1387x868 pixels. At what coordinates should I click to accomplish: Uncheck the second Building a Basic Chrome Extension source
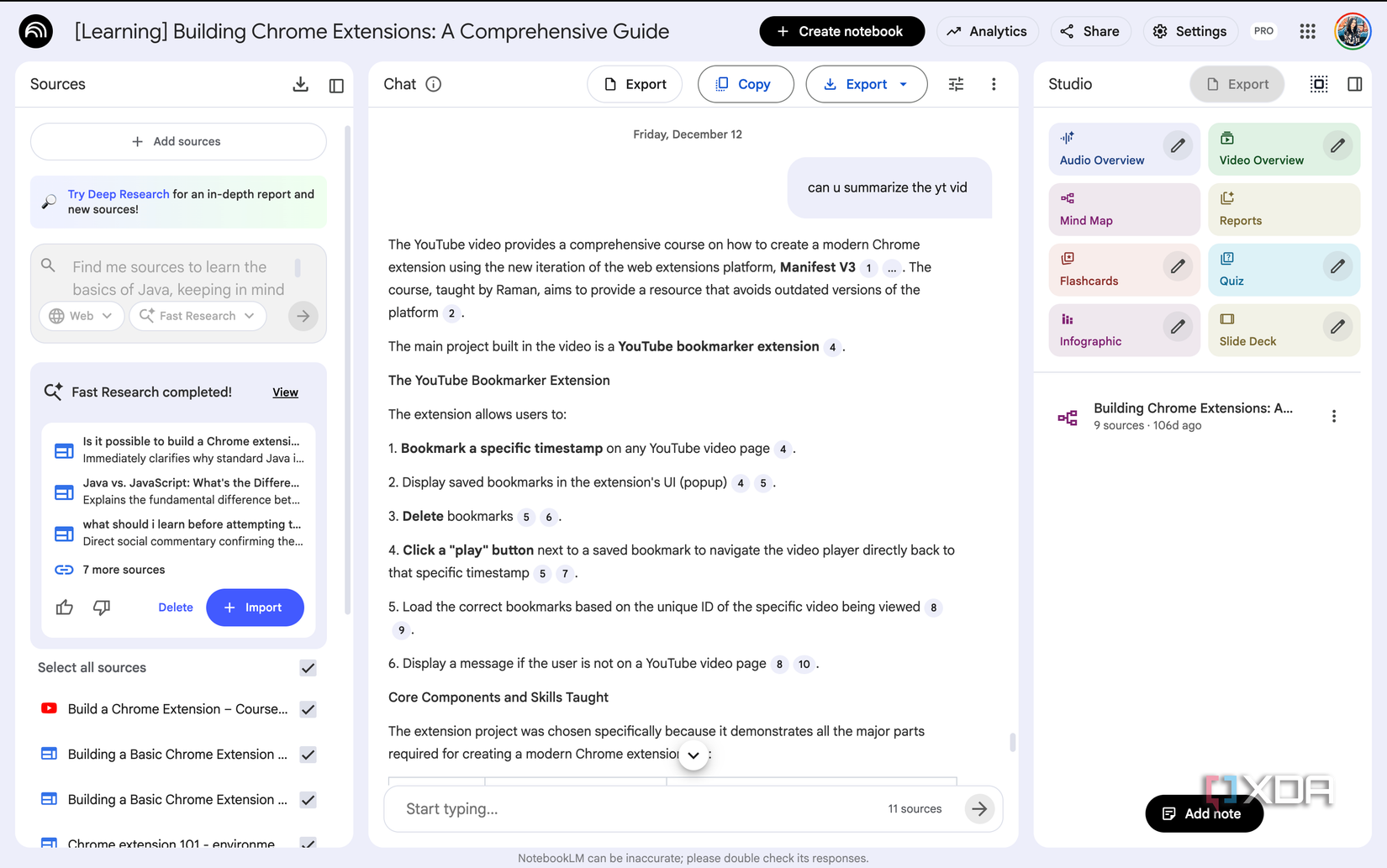[309, 800]
